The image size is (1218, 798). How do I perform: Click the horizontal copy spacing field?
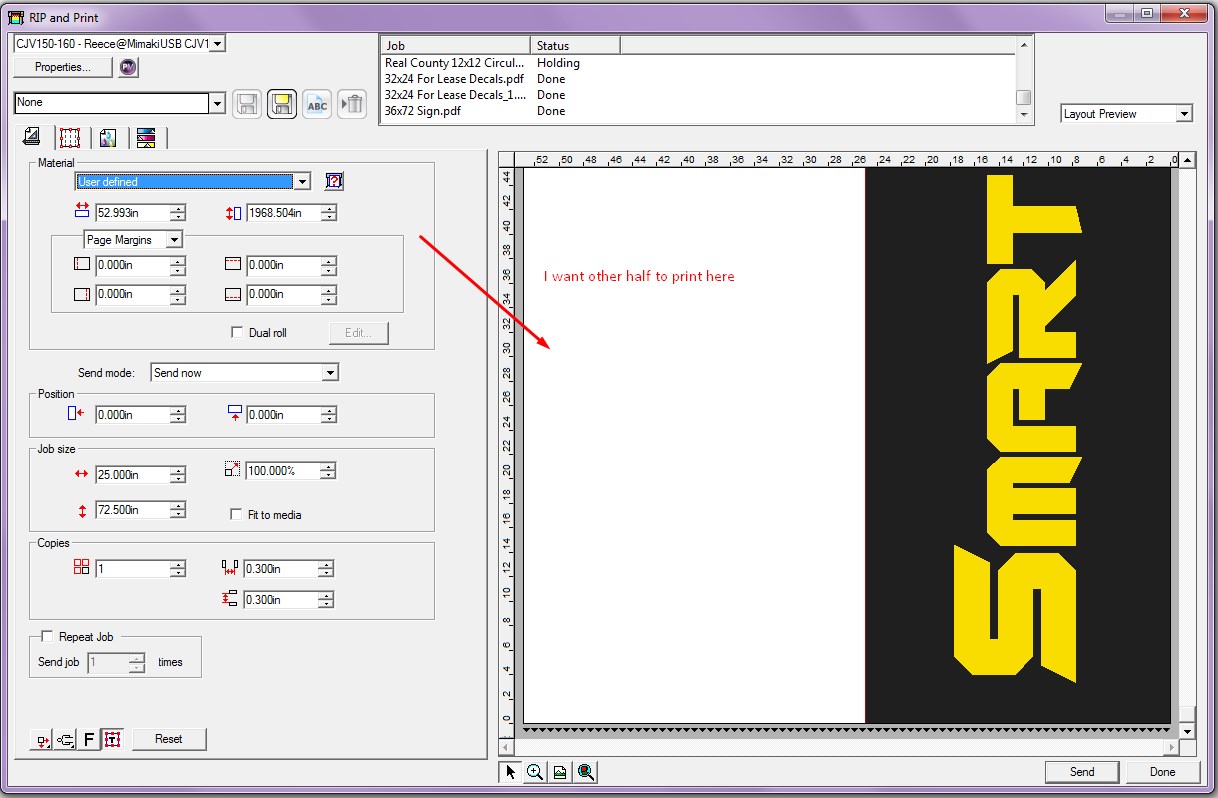(x=281, y=569)
